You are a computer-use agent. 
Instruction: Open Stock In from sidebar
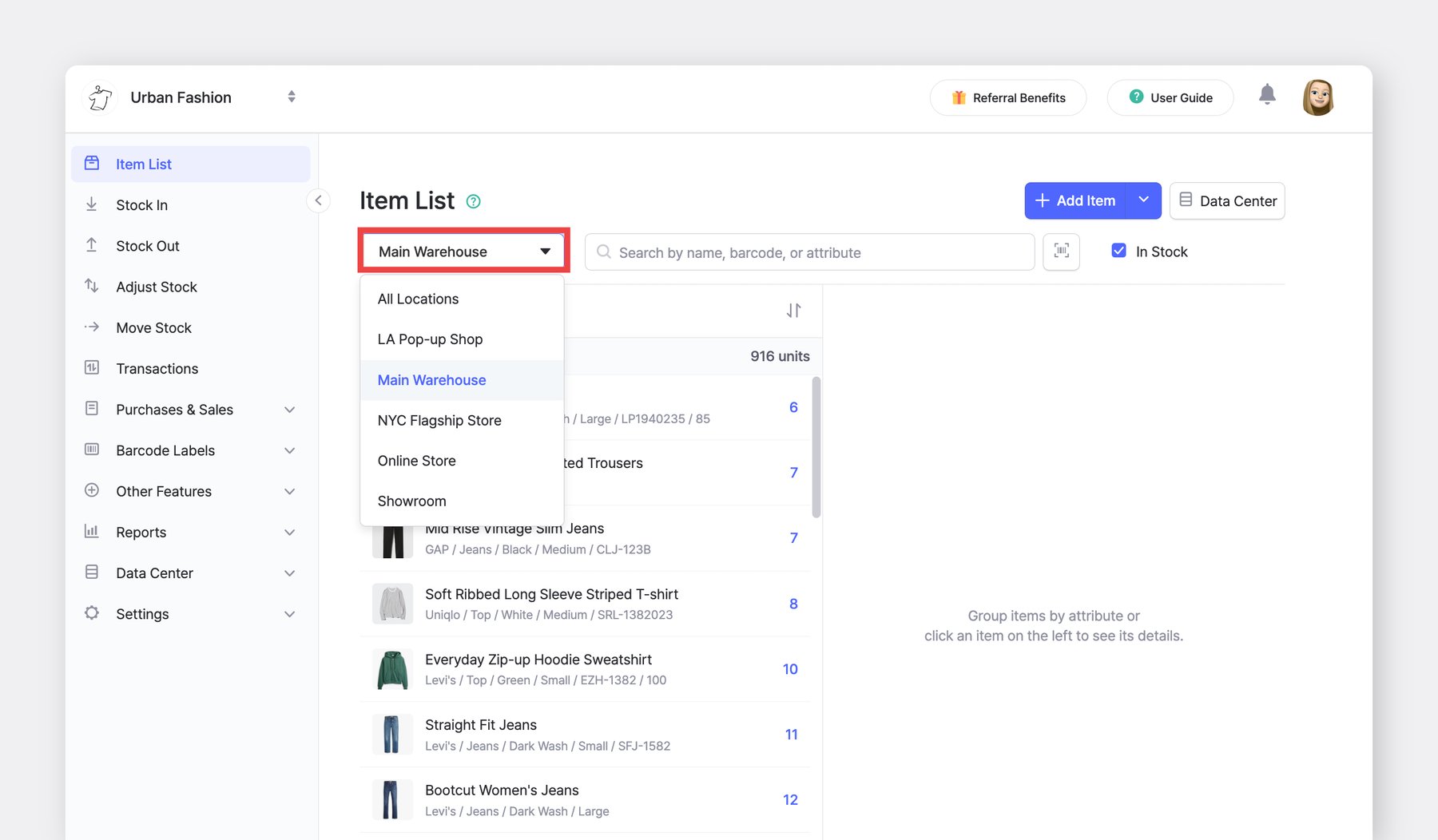pyautogui.click(x=141, y=205)
